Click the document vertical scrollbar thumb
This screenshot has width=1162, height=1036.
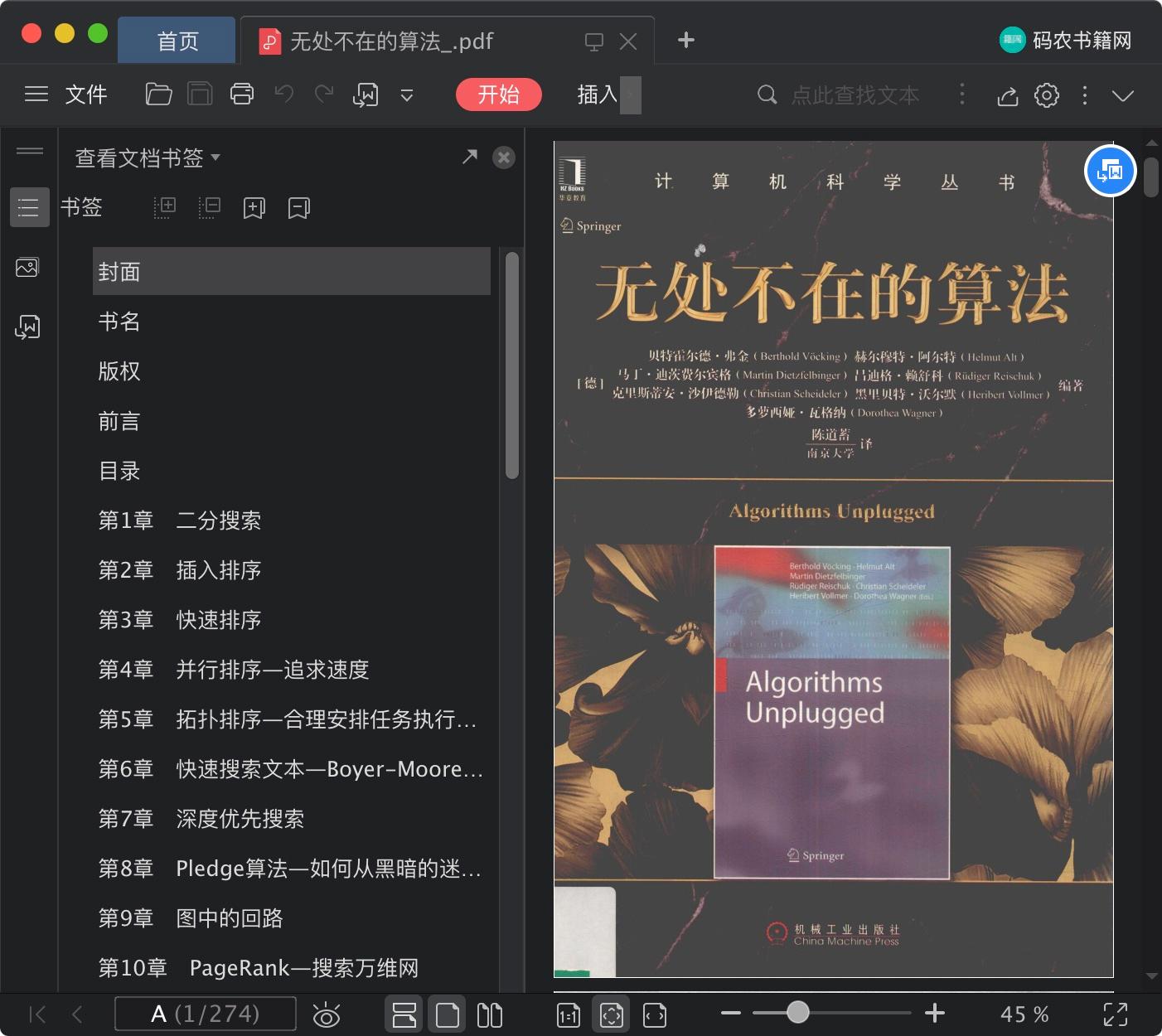pos(1151,177)
